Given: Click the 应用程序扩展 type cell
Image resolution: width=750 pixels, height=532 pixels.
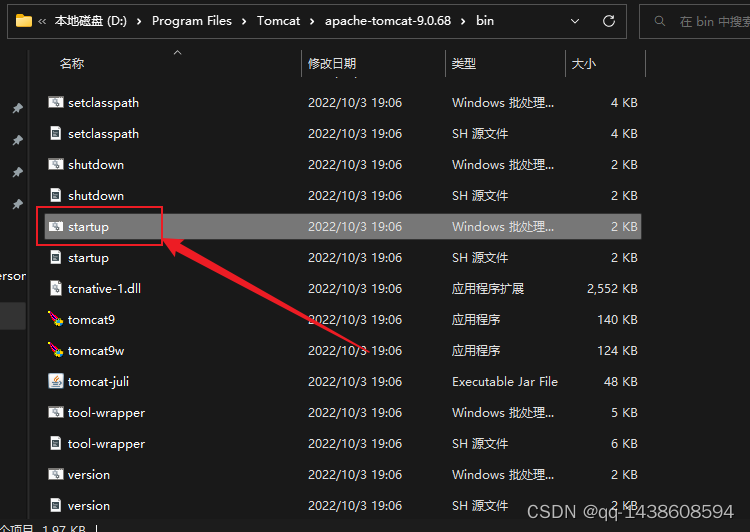Looking at the screenshot, I should [x=488, y=288].
